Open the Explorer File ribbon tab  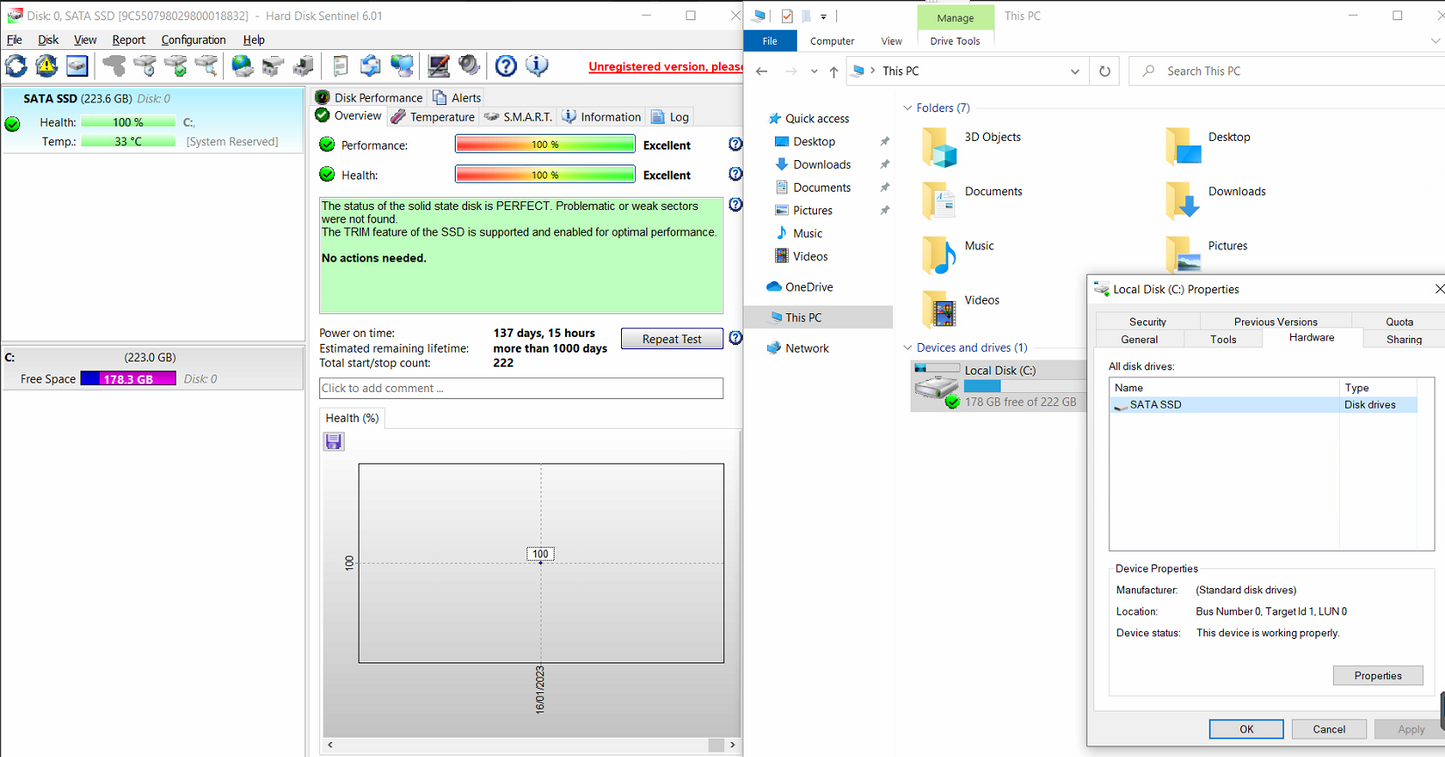[770, 41]
